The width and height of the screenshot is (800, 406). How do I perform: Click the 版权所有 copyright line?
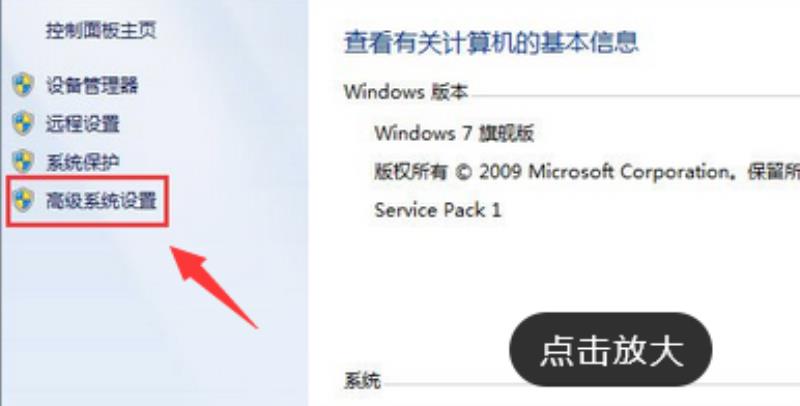587,172
